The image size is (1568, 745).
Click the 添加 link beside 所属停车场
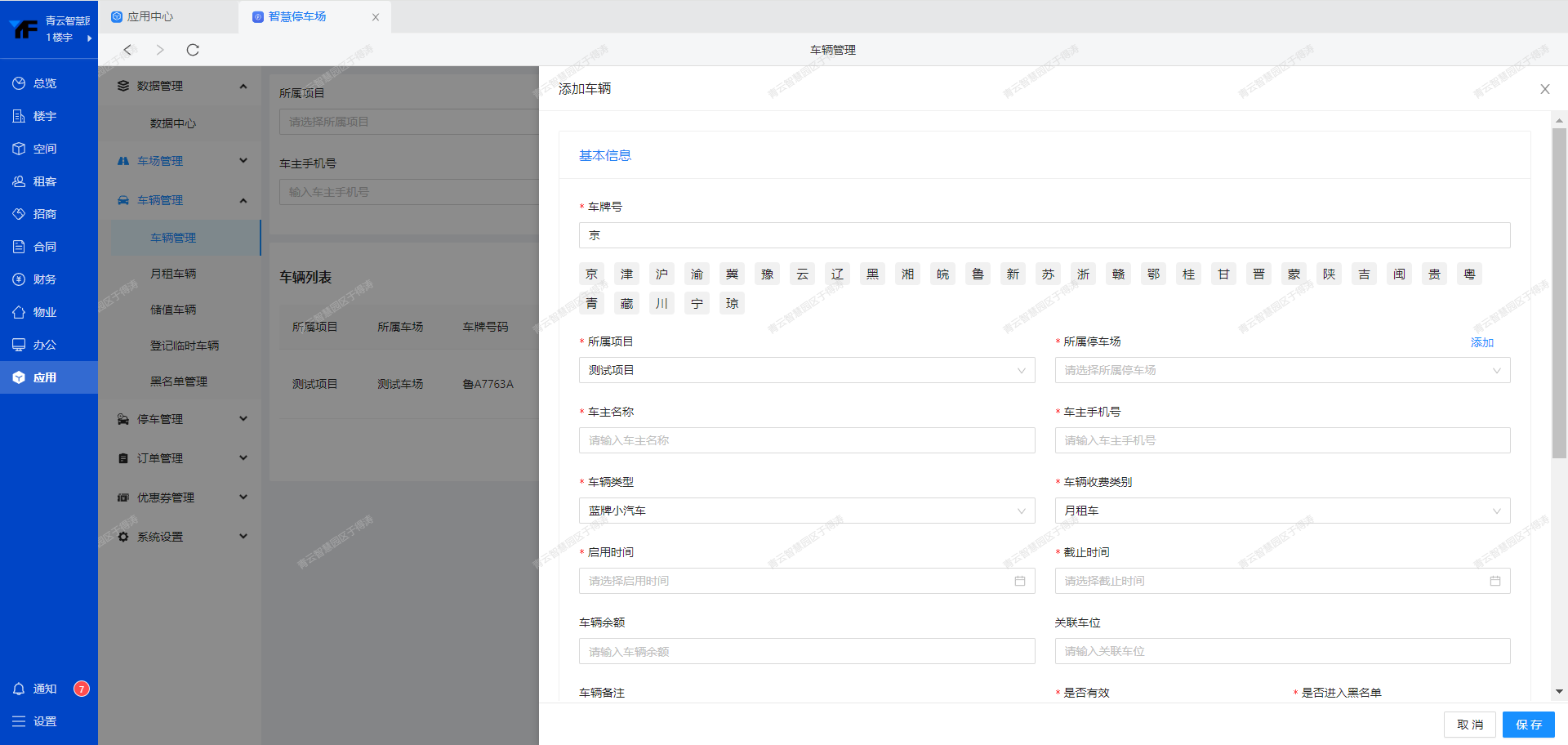(1481, 342)
